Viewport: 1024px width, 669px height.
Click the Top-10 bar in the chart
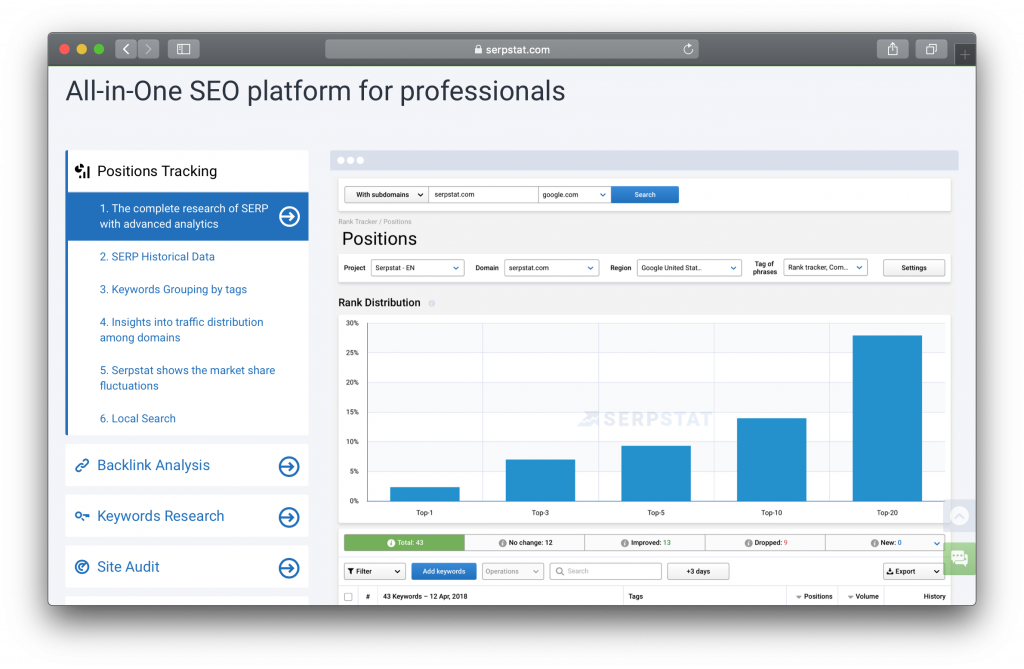771,460
